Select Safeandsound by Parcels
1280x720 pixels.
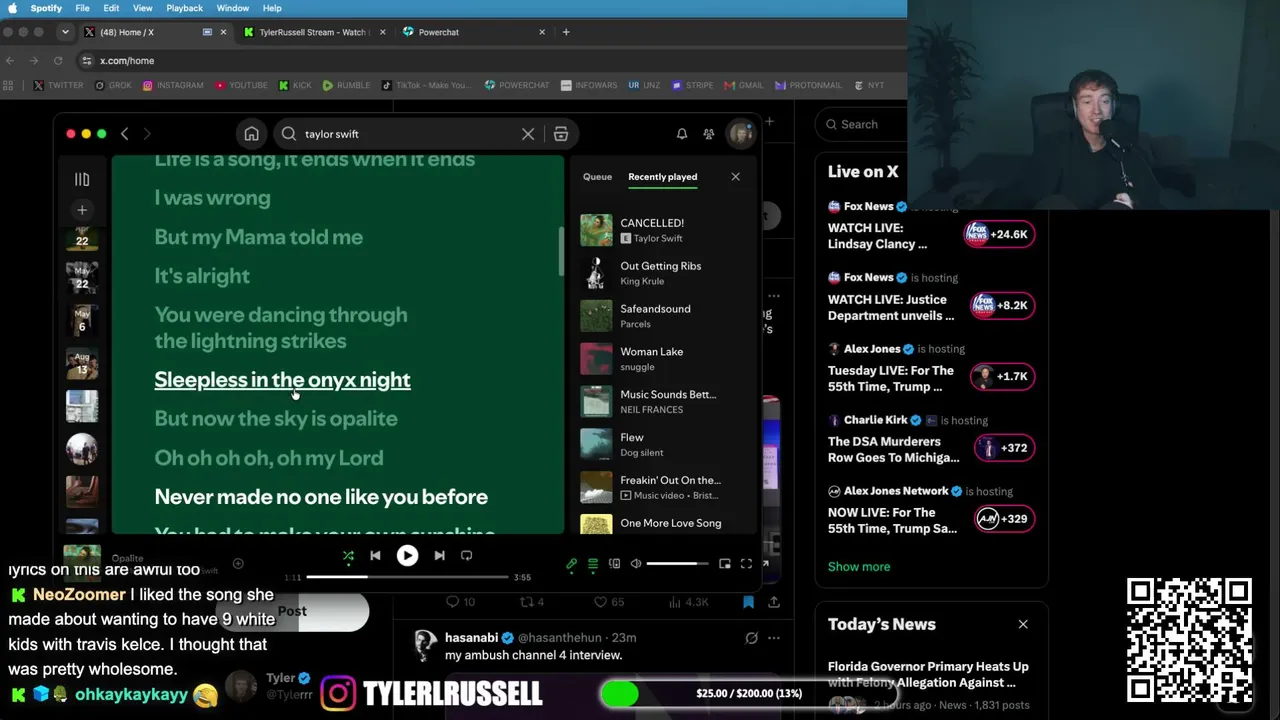[664, 316]
